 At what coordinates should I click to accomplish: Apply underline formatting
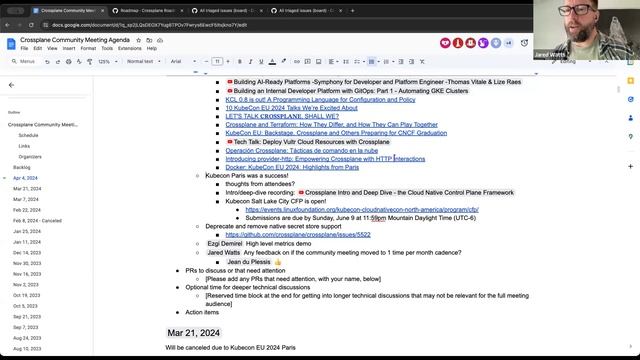point(261,62)
